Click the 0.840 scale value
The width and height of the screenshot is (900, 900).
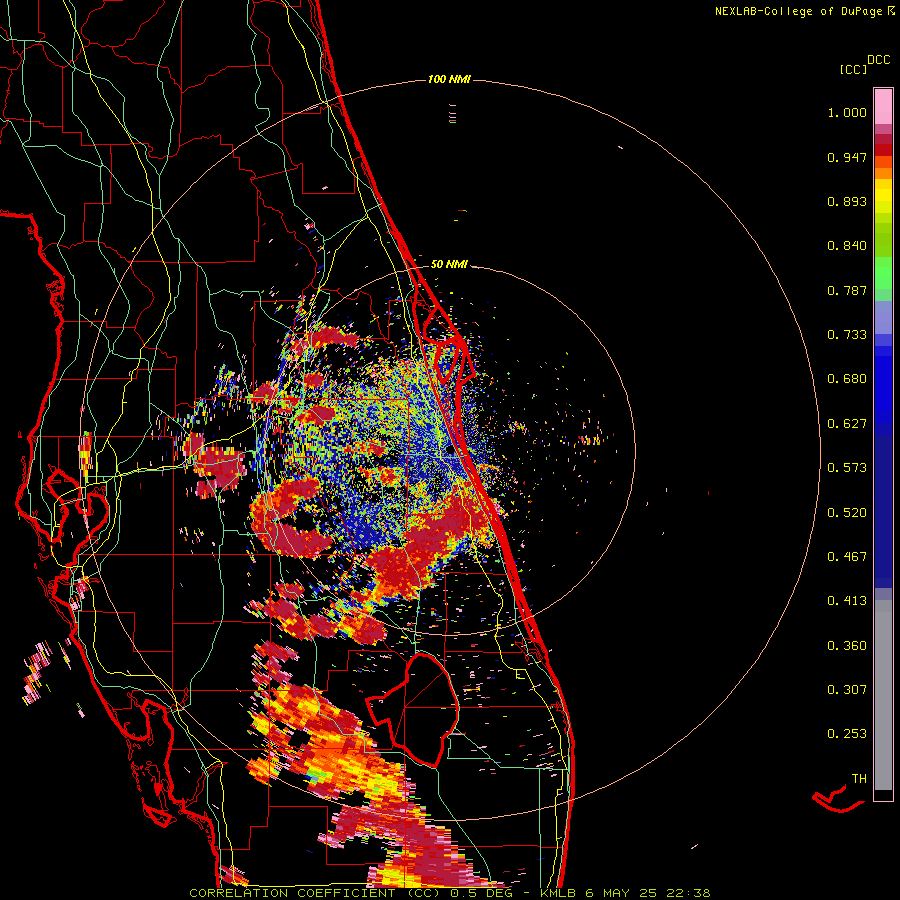[x=847, y=246]
